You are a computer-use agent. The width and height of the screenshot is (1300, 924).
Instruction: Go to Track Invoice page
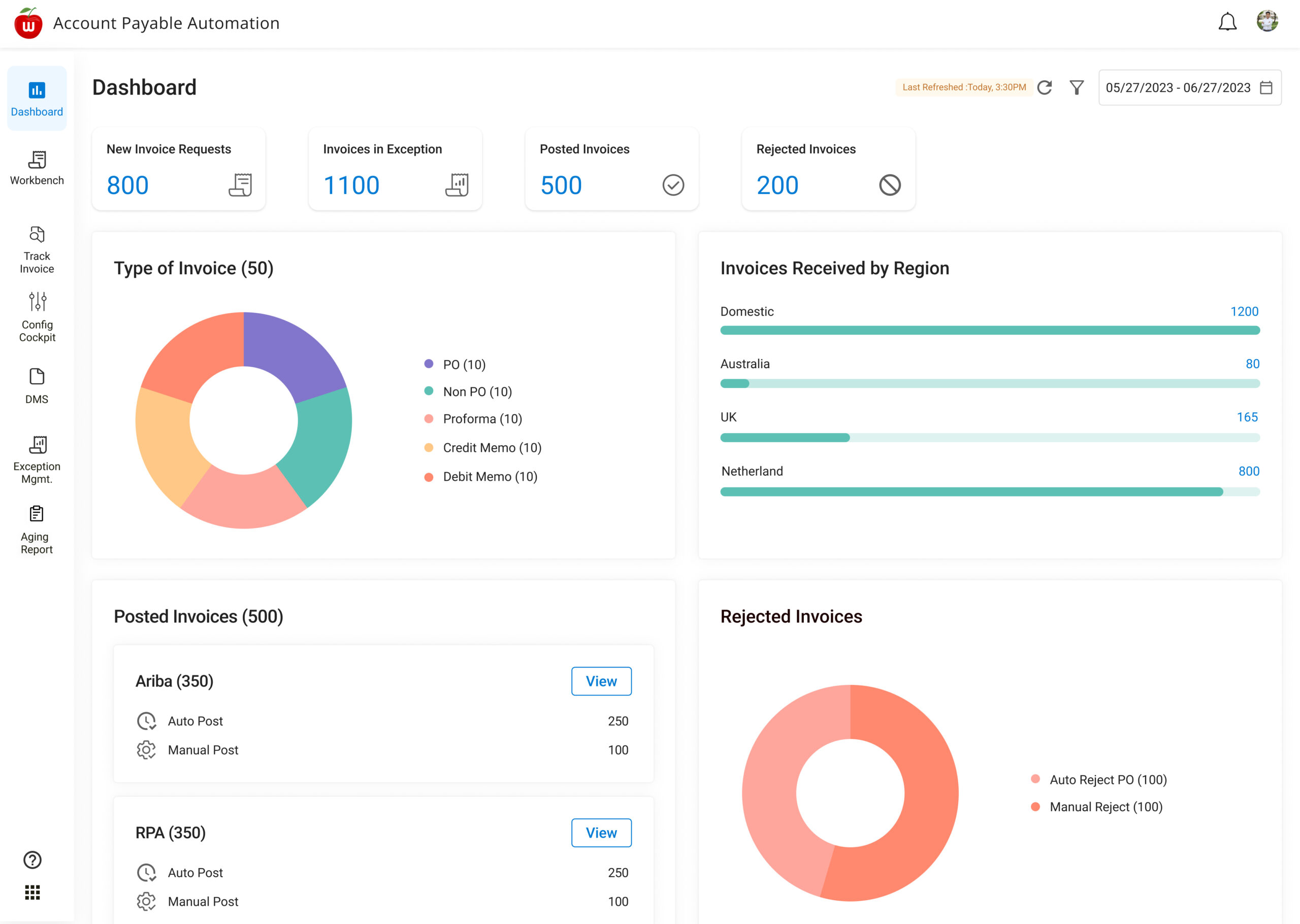[37, 250]
